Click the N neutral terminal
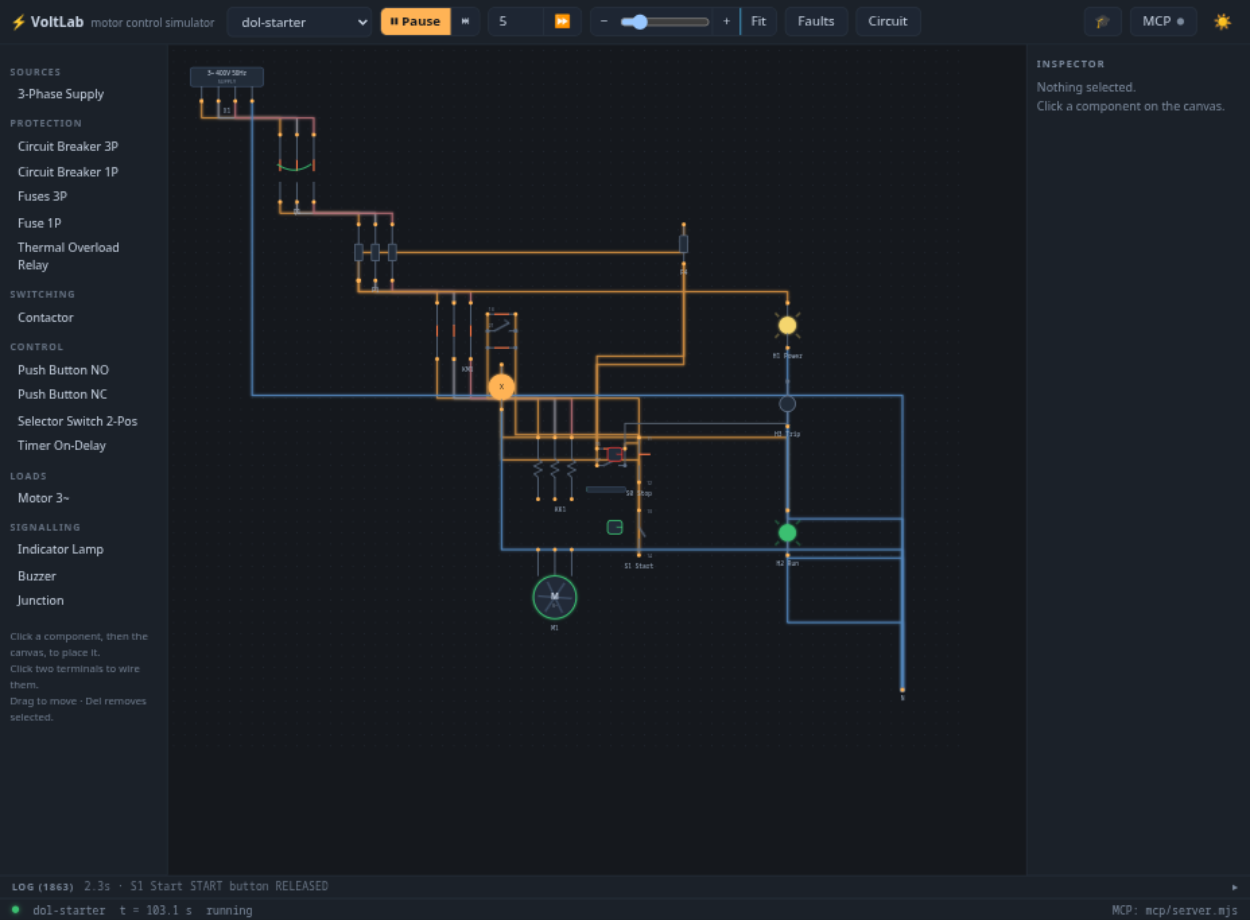The width and height of the screenshot is (1250, 920). 902,690
